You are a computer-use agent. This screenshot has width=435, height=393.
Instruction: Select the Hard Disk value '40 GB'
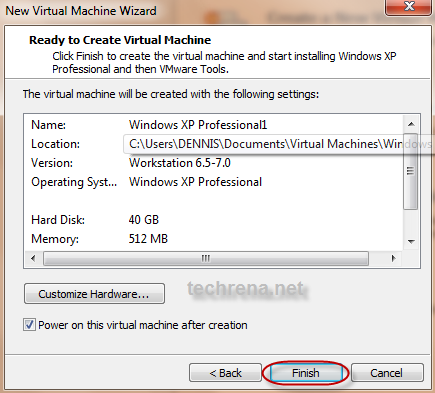pyautogui.click(x=144, y=220)
